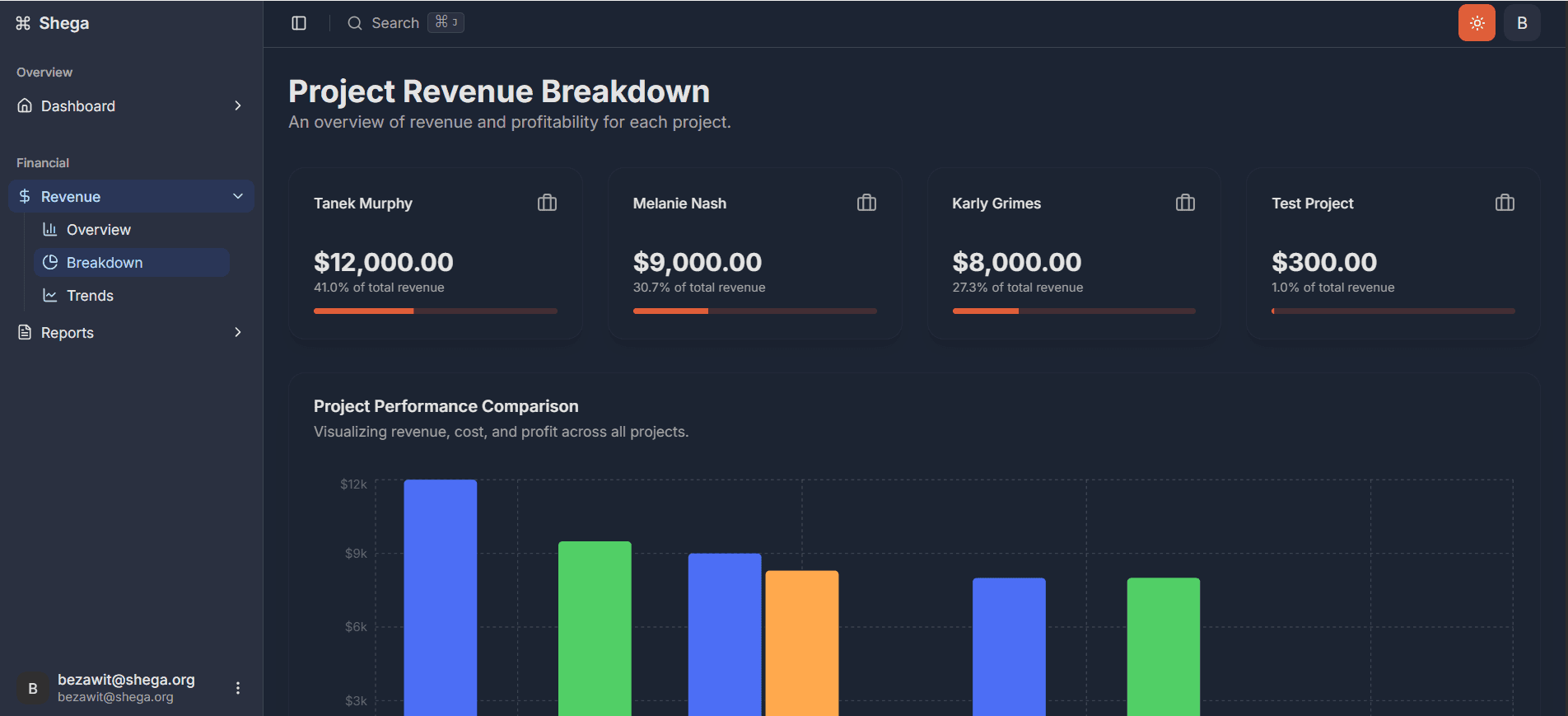
Task: Click the Test Project briefcase icon
Action: click(x=1505, y=203)
